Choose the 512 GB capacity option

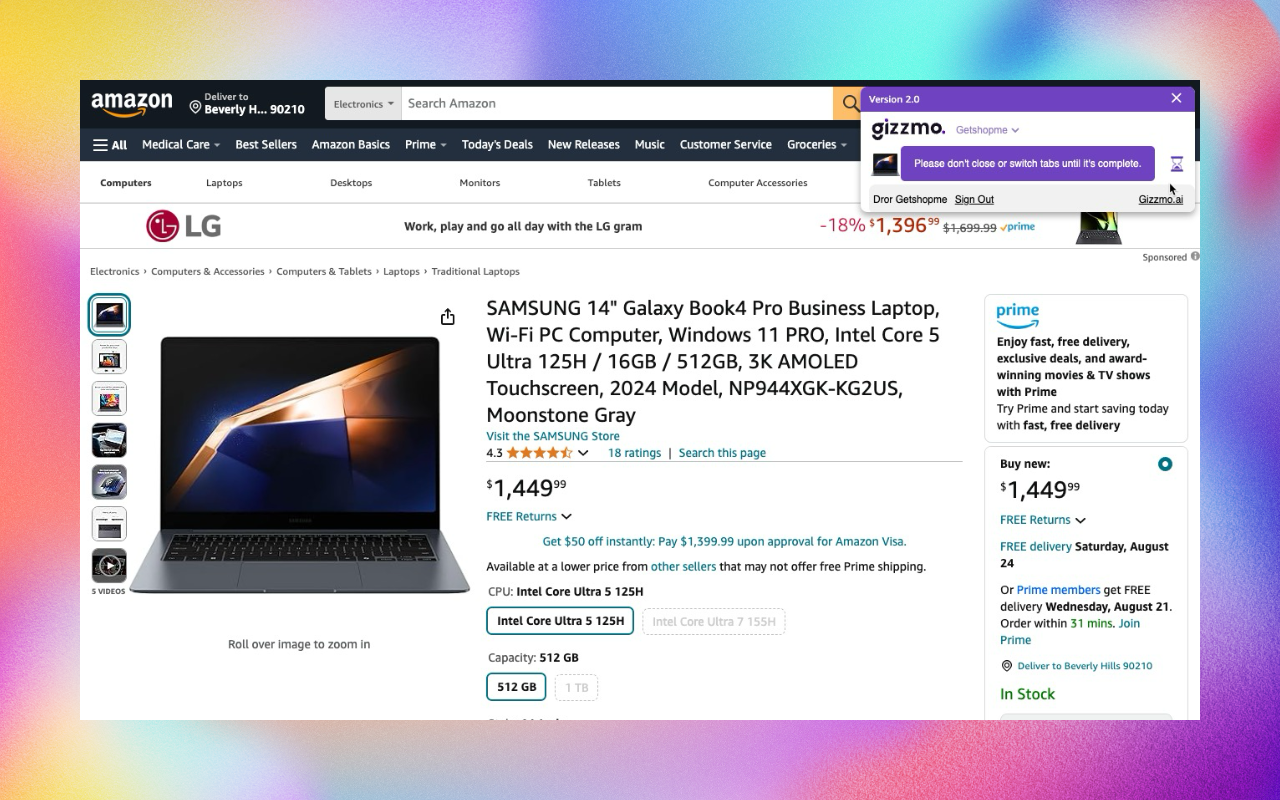pos(516,687)
